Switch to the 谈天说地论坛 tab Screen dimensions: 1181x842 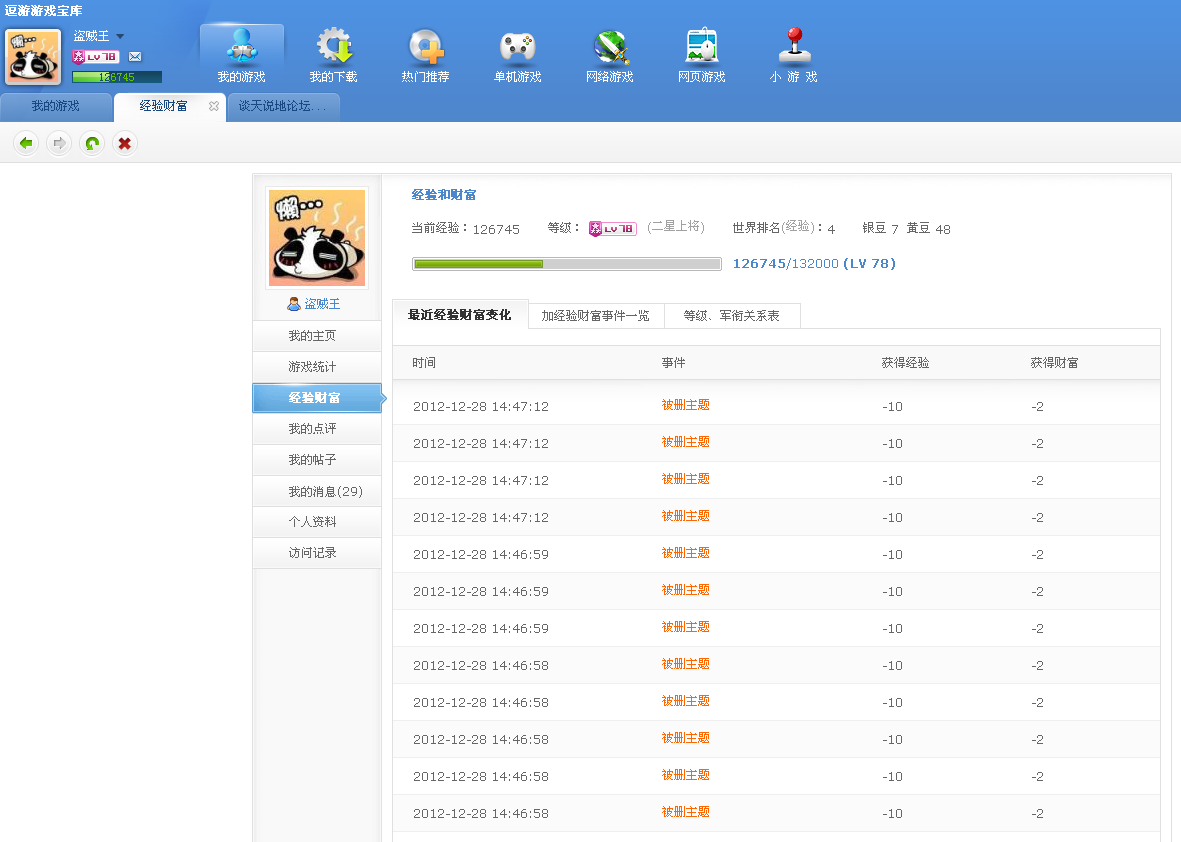tap(282, 106)
